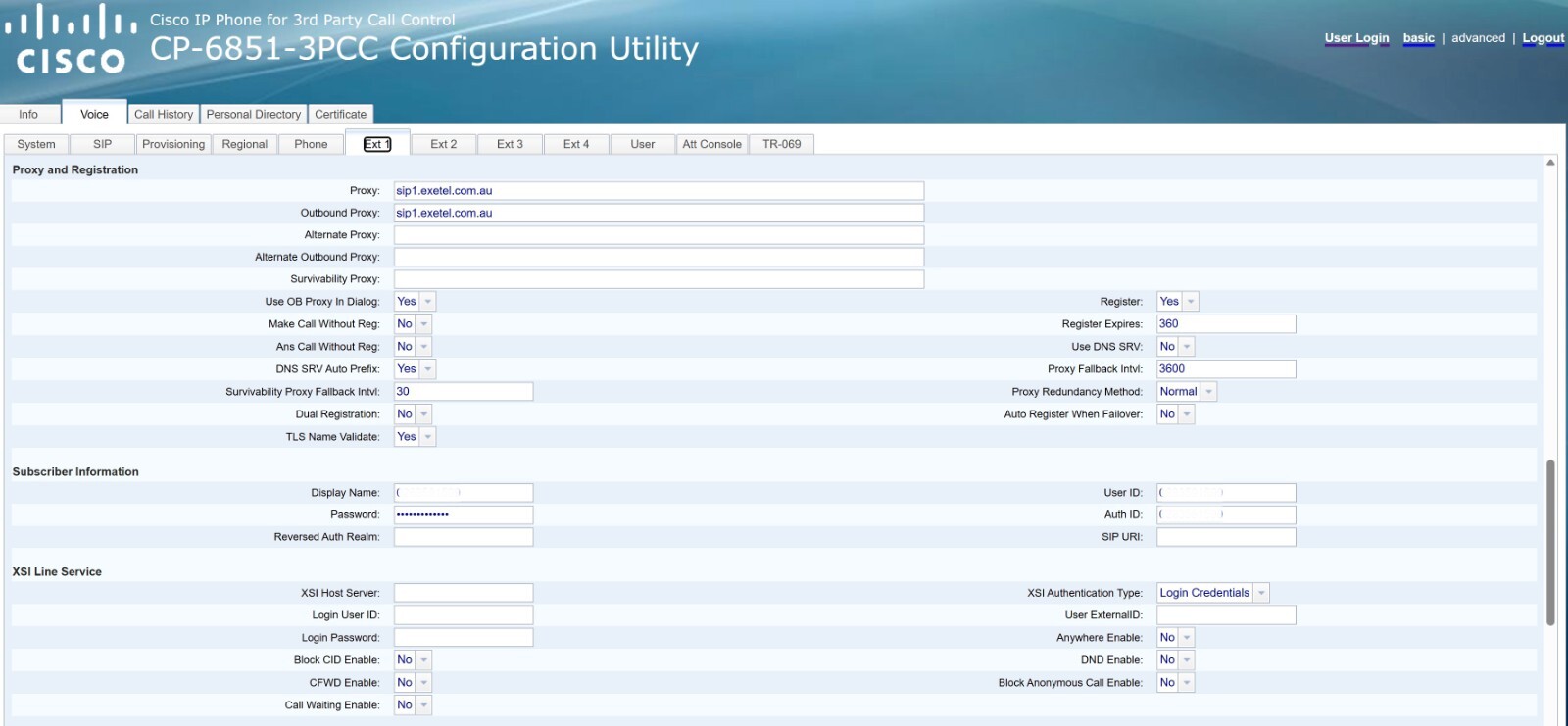
Task: Open Make Call Without Reg dropdown
Action: pyautogui.click(x=413, y=324)
